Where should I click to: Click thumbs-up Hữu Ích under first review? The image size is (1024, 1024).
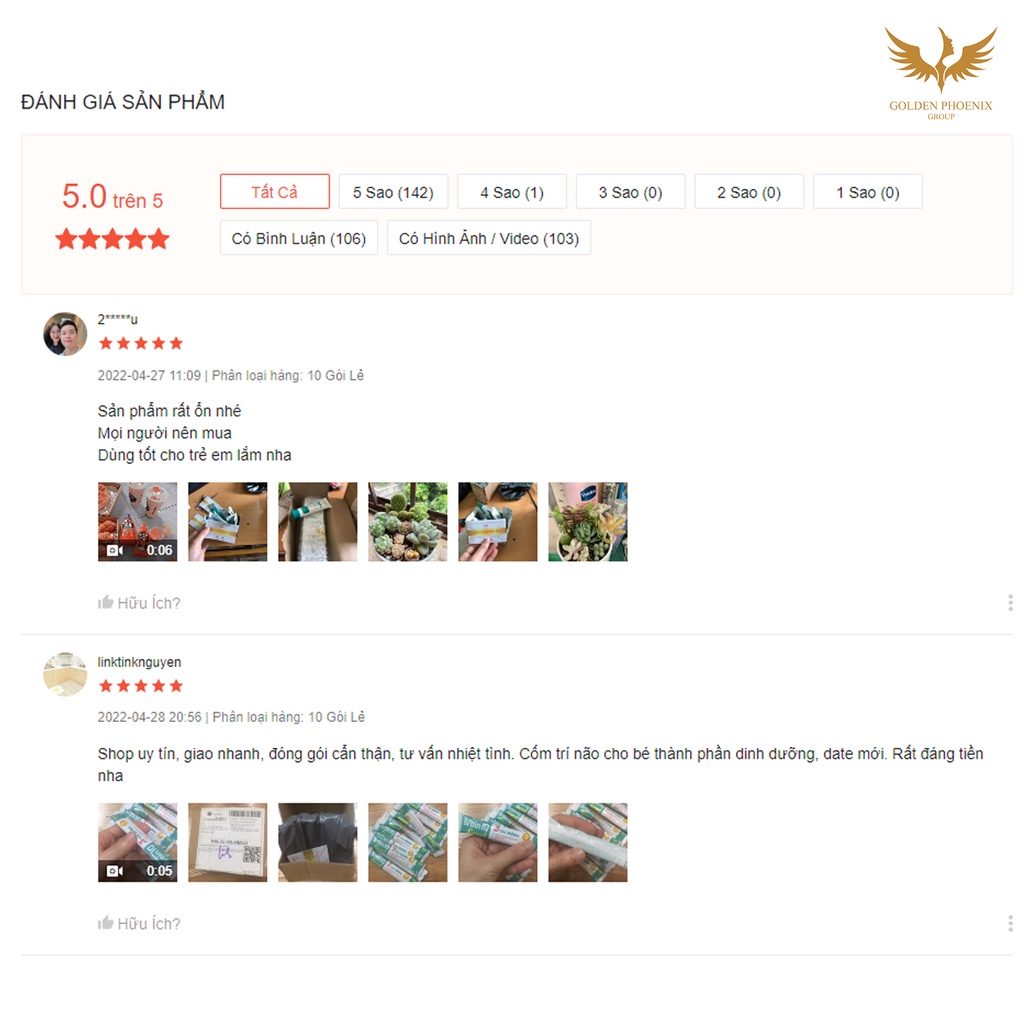[x=139, y=602]
